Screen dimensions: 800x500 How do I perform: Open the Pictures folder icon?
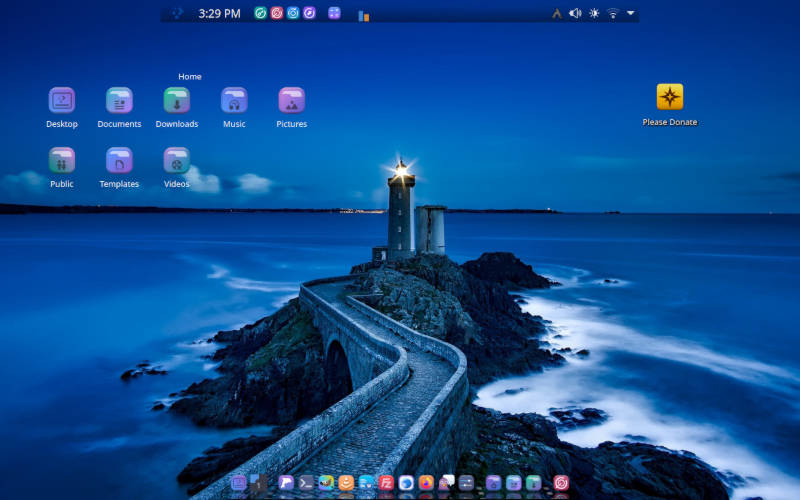click(291, 101)
